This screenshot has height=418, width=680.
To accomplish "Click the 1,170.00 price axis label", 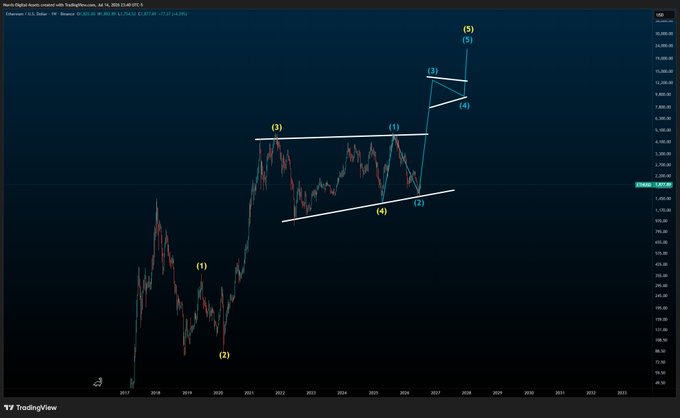I will 664,210.
